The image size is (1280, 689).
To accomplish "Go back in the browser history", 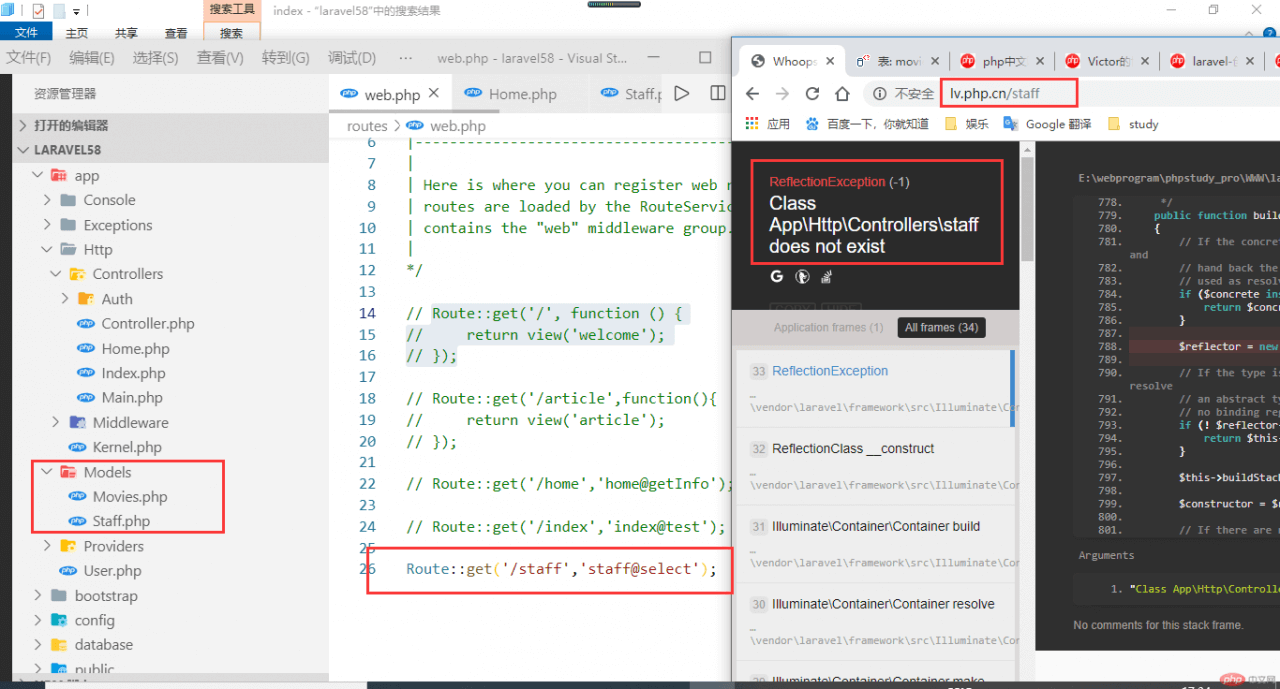I will point(753,94).
